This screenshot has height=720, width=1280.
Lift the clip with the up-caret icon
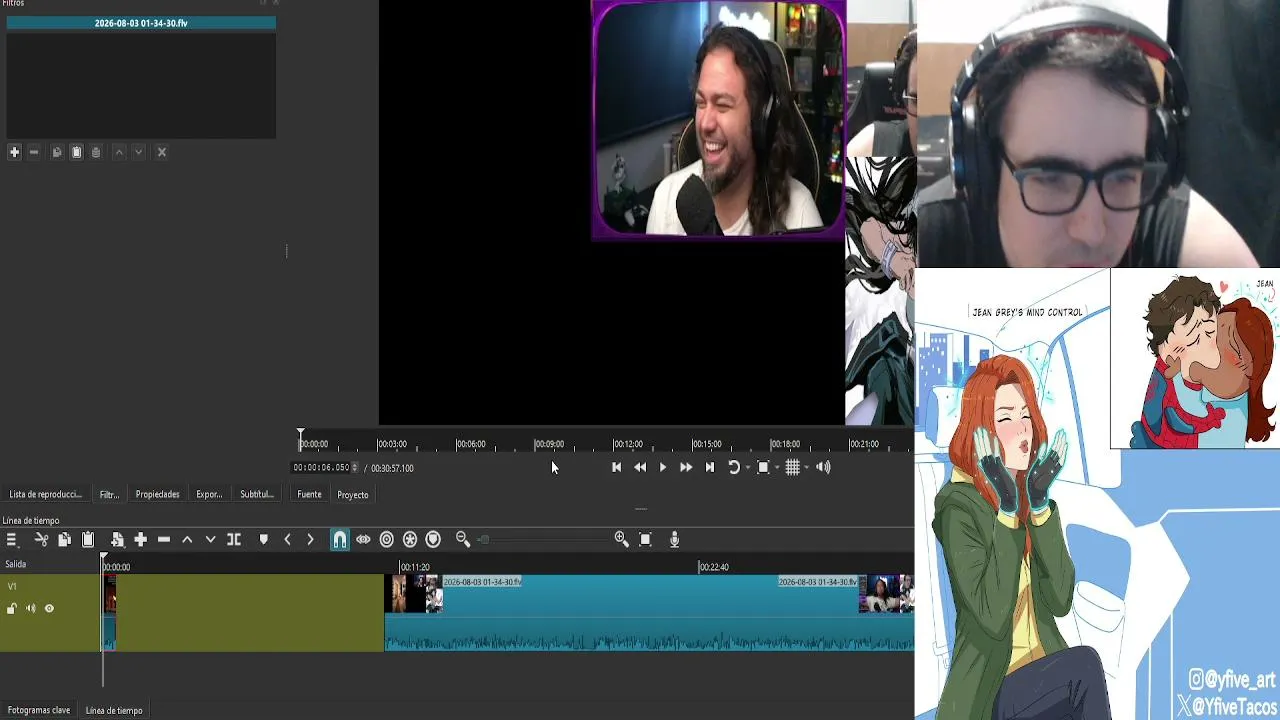pyautogui.click(x=187, y=540)
